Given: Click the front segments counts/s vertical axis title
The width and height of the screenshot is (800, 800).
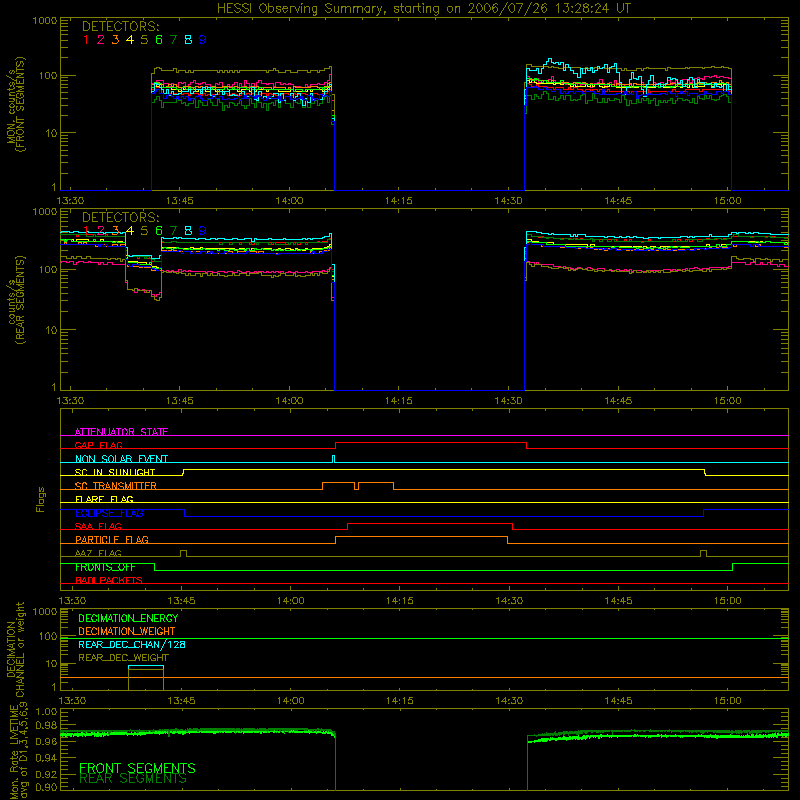Looking at the screenshot, I should point(15,105).
